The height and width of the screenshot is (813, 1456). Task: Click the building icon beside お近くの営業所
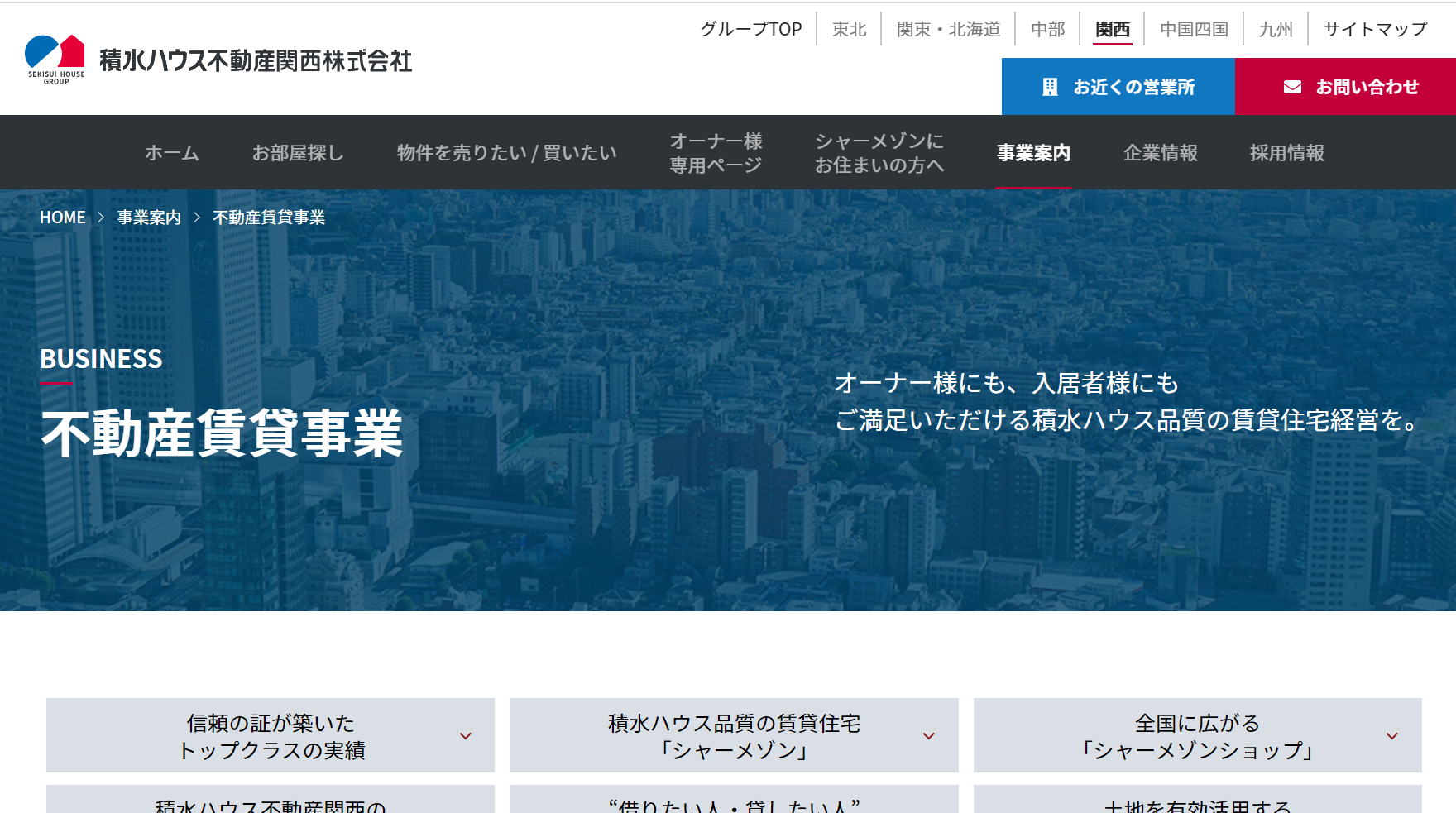1050,87
